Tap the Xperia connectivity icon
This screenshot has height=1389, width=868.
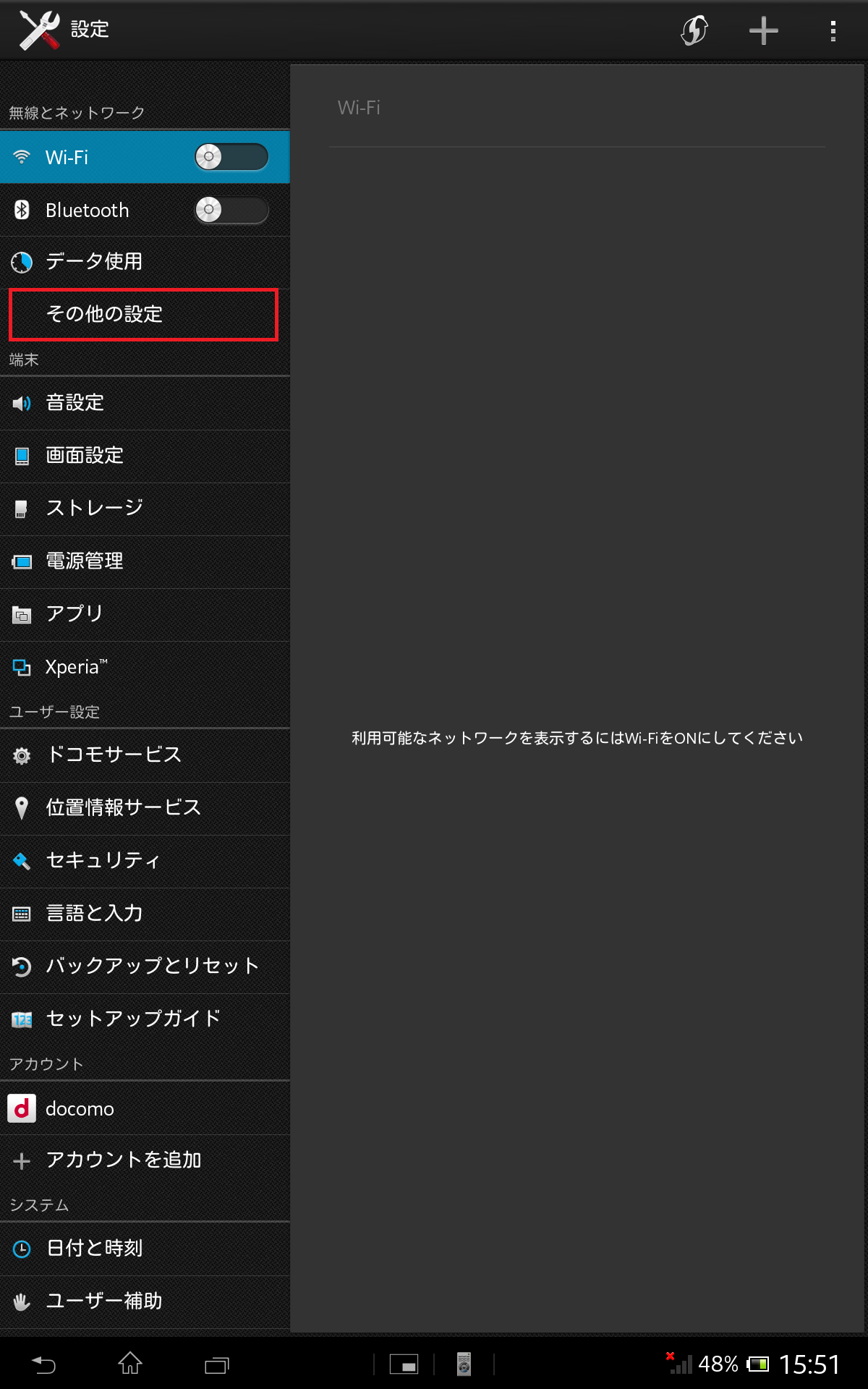pos(22,667)
